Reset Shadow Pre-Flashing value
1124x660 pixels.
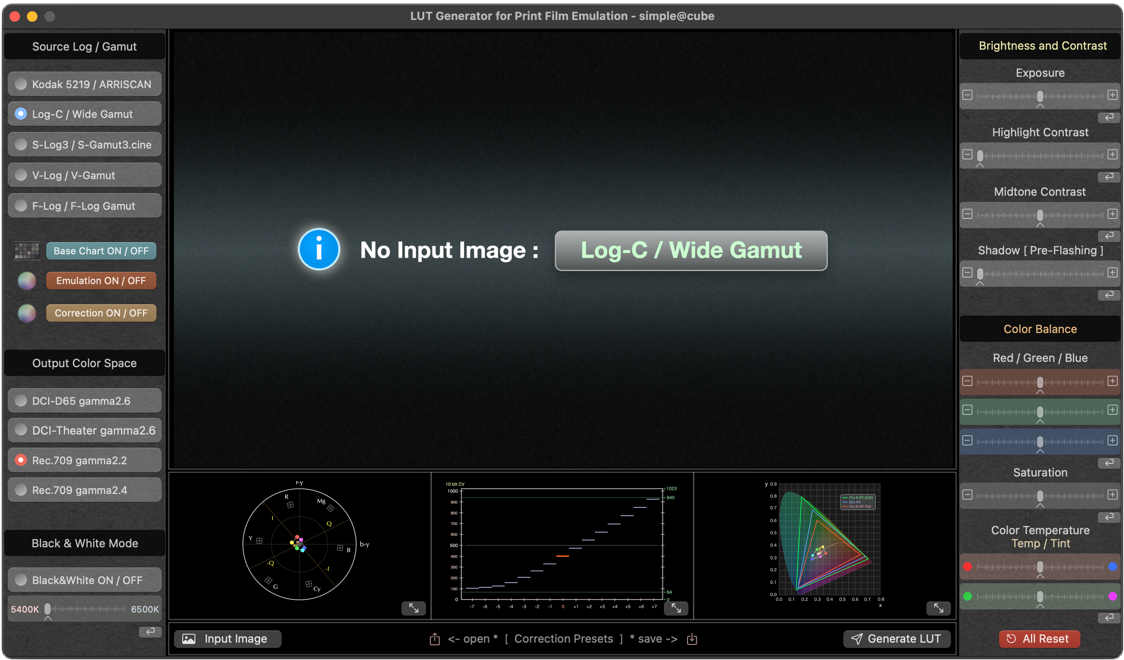1109,295
